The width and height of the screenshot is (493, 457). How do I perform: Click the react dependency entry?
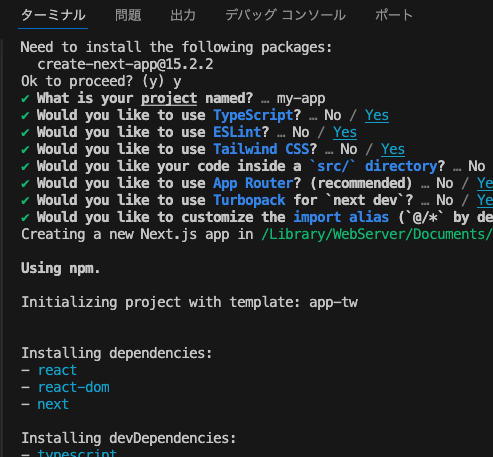point(57,370)
